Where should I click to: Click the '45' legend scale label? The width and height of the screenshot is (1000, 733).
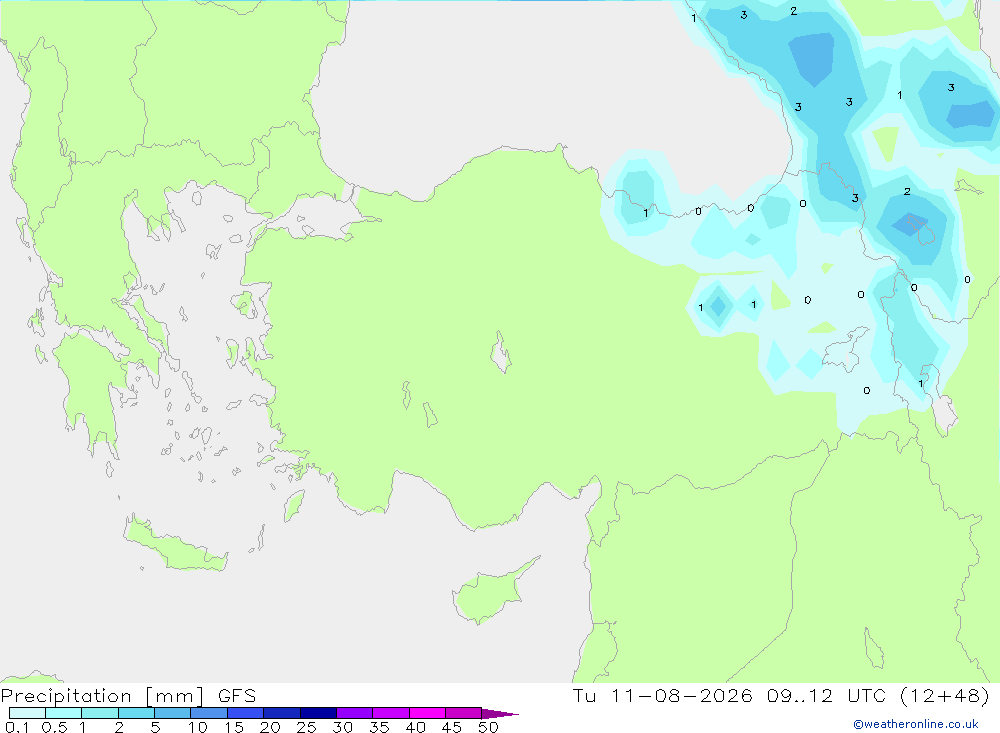point(452,727)
